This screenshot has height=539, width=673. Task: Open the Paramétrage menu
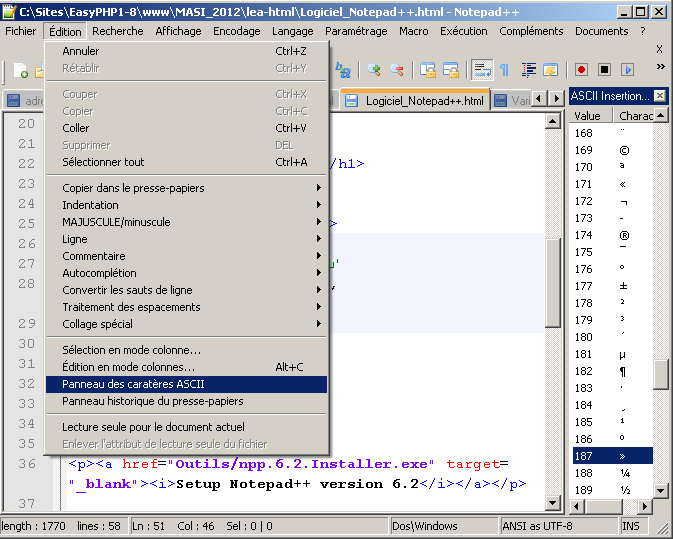(x=356, y=31)
